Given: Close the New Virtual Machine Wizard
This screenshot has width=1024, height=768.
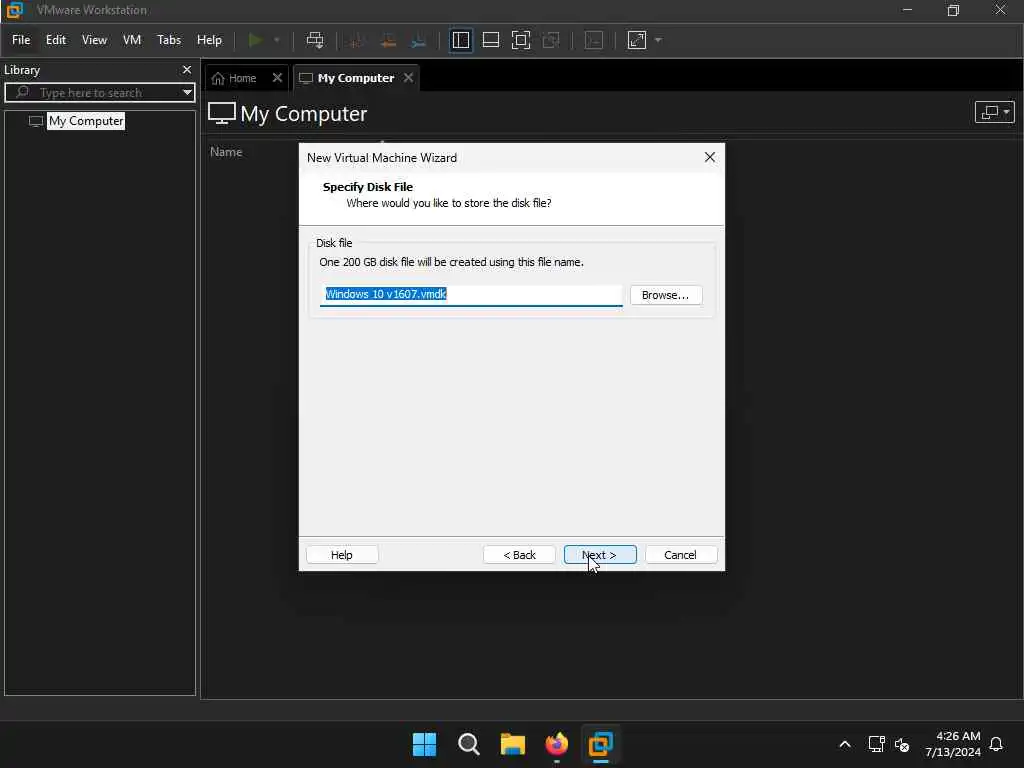Looking at the screenshot, I should [710, 157].
